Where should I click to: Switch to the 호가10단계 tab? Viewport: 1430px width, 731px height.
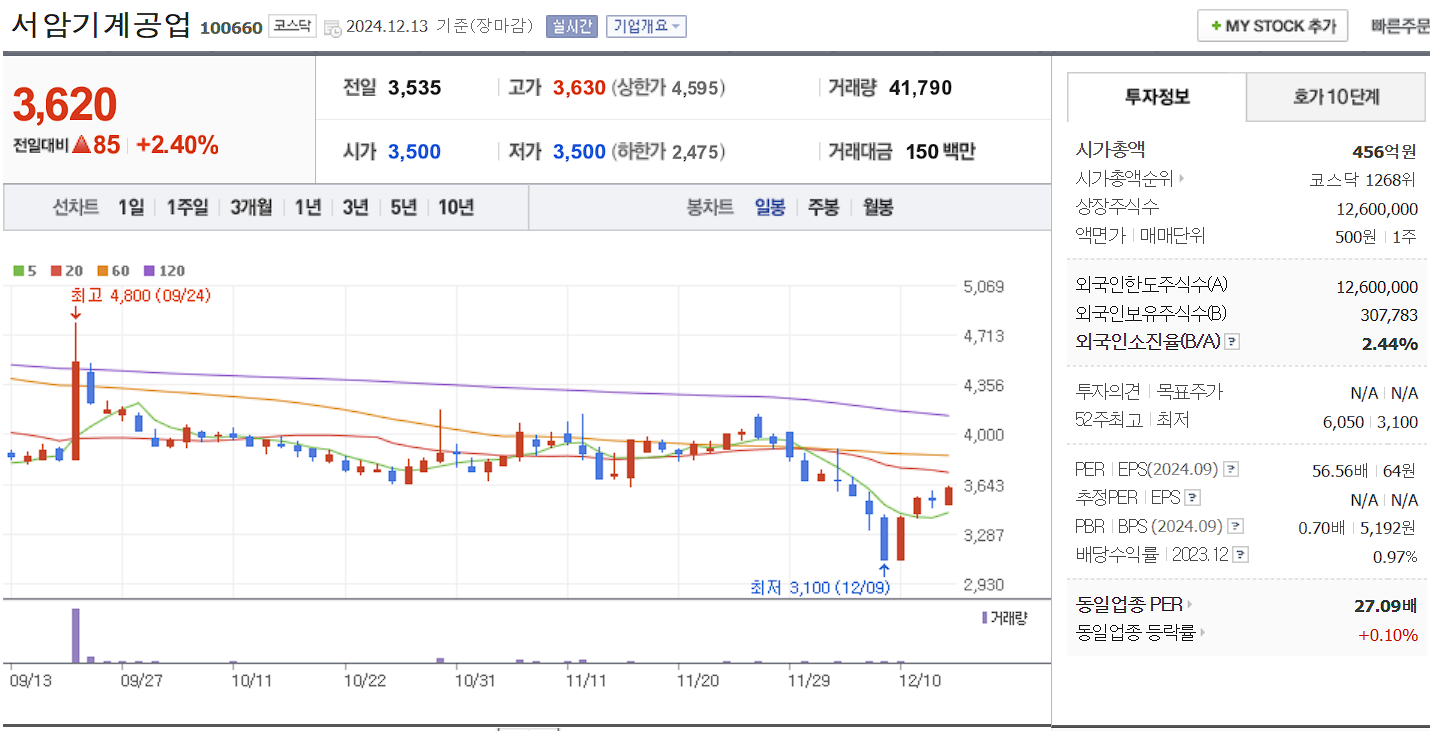pos(1336,97)
